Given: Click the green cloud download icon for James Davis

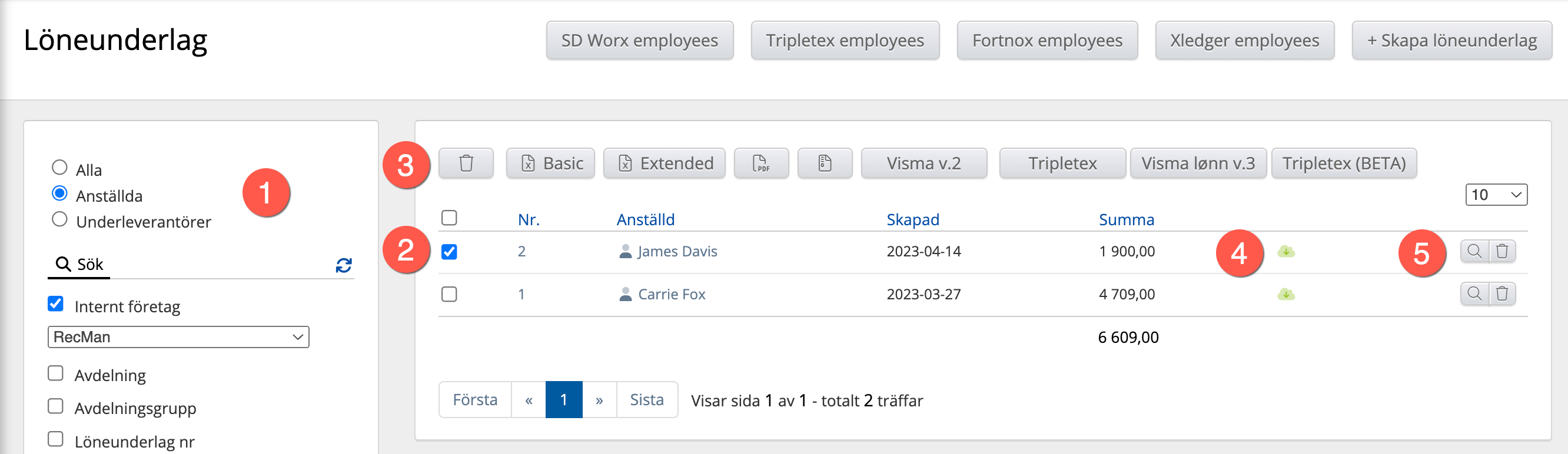Looking at the screenshot, I should [x=1285, y=251].
